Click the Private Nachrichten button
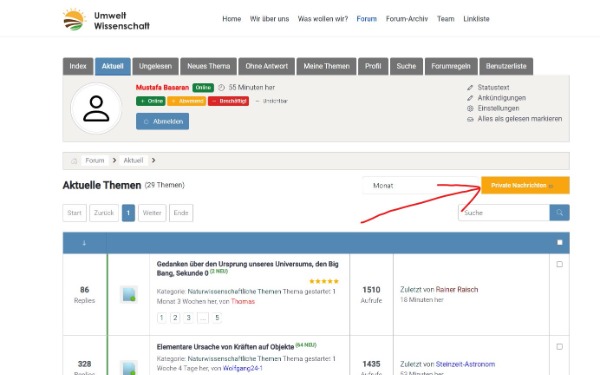600x375 pixels. point(525,185)
